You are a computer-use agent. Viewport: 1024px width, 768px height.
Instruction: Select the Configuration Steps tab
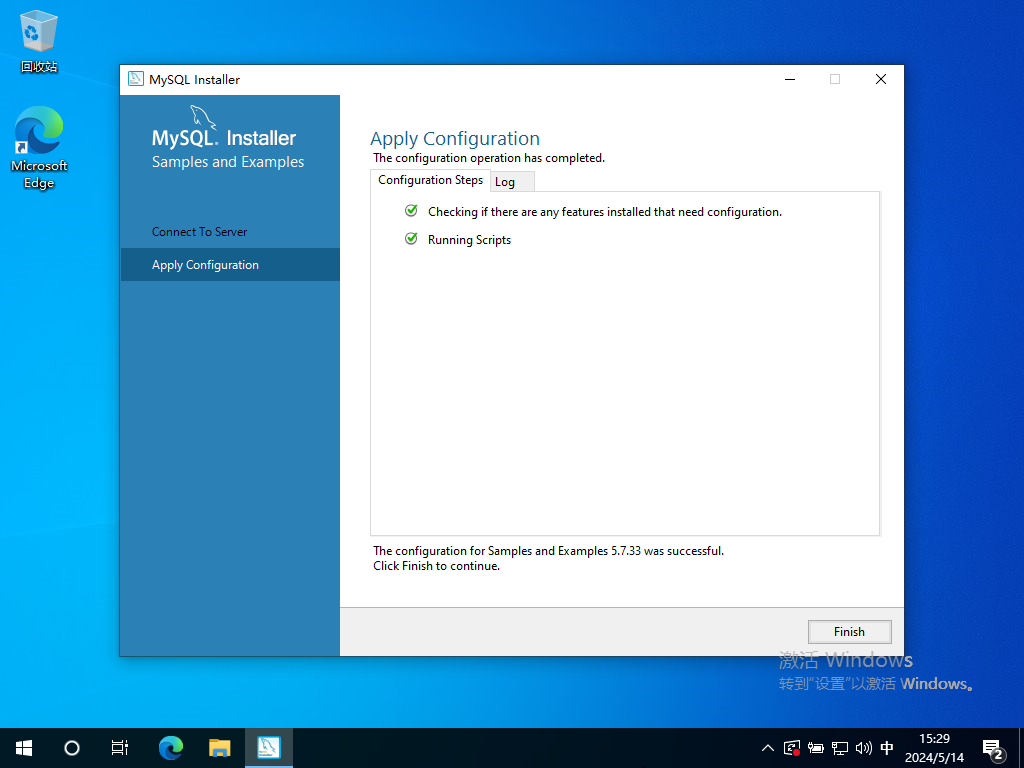[430, 180]
